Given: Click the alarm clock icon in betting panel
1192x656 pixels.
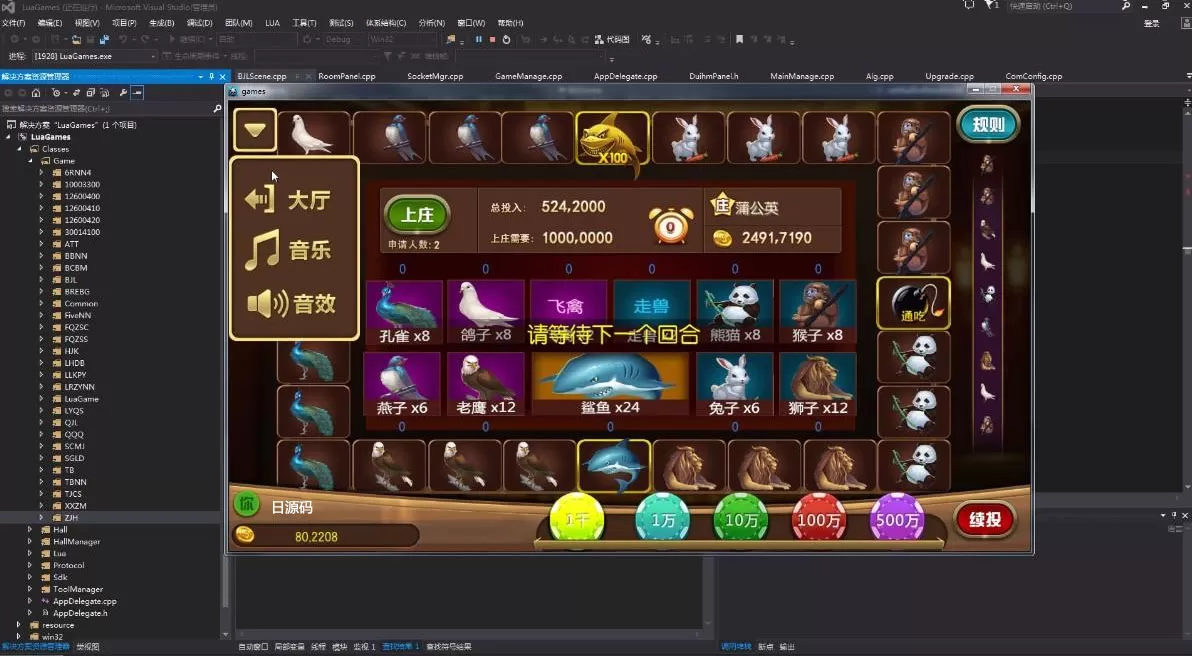Looking at the screenshot, I should point(670,226).
